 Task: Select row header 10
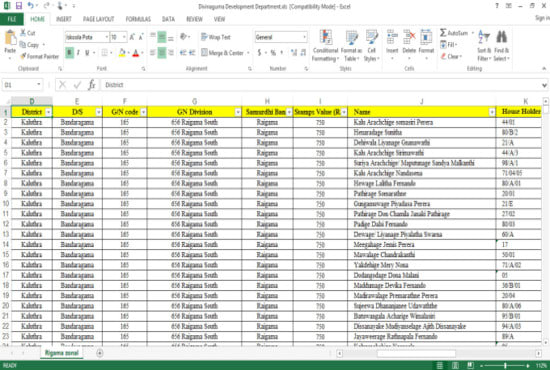pyautogui.click(x=6, y=204)
